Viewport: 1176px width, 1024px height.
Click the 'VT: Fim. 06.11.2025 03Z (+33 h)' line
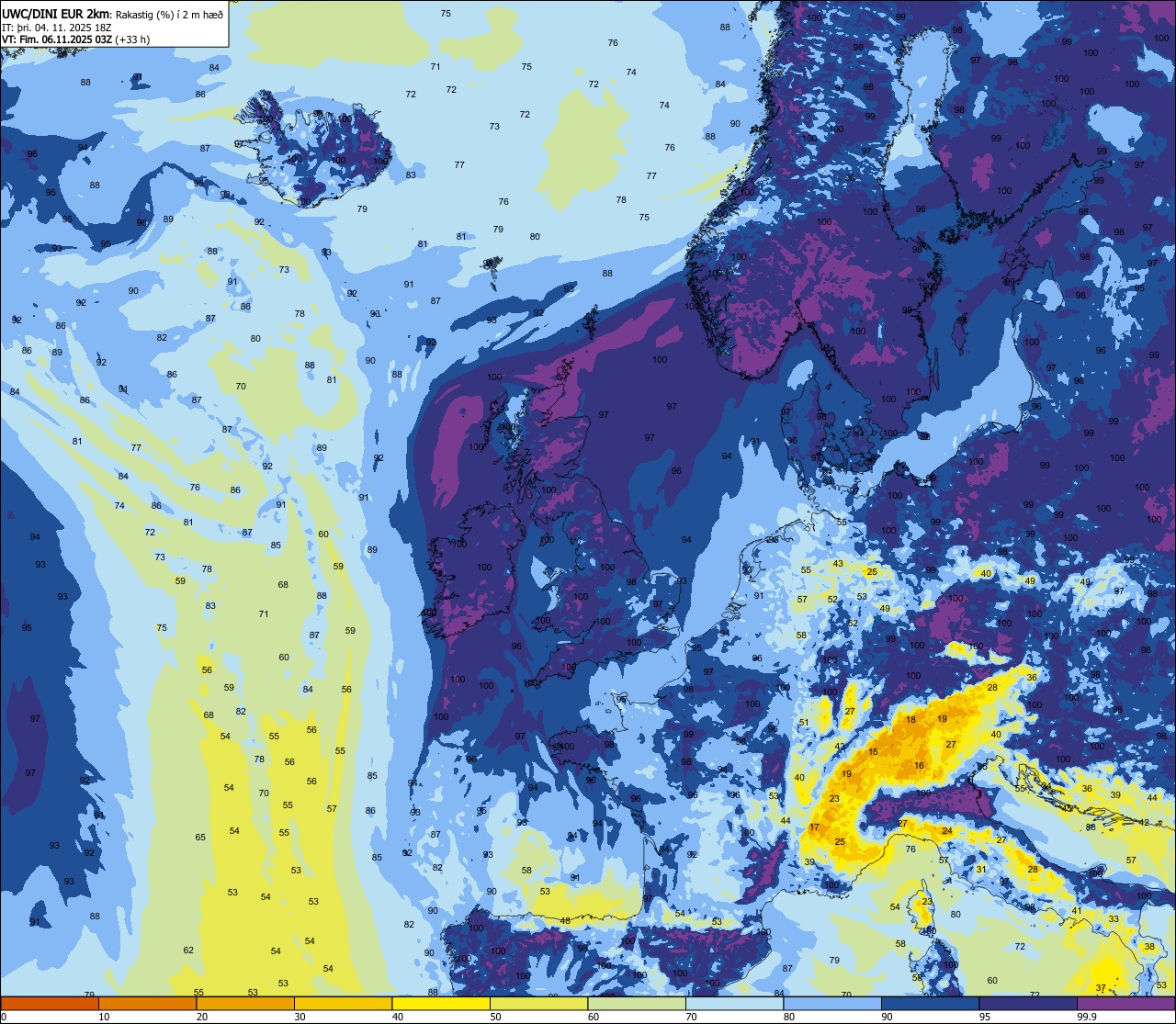(76, 39)
